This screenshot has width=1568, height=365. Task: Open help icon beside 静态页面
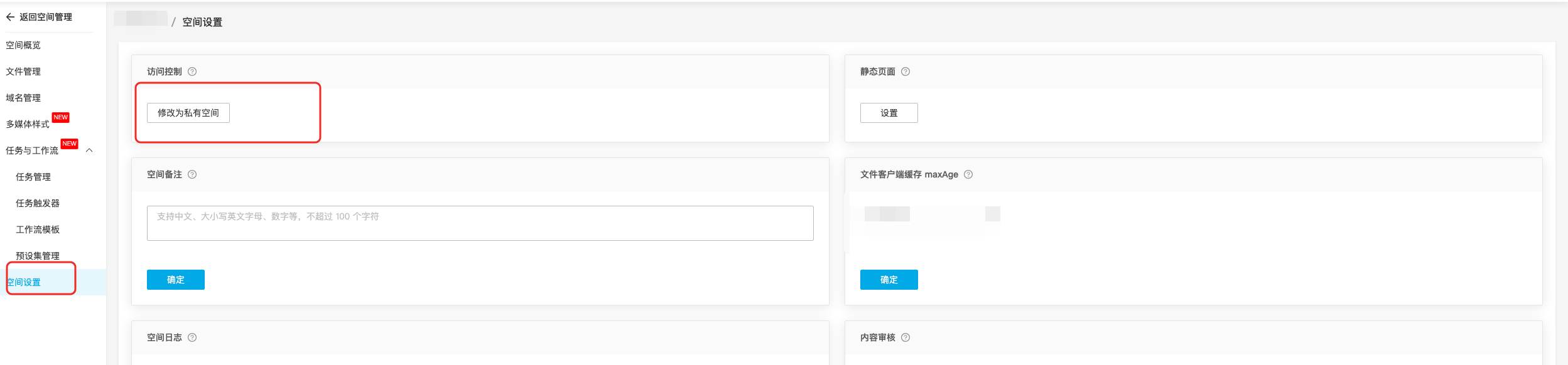[x=906, y=71]
